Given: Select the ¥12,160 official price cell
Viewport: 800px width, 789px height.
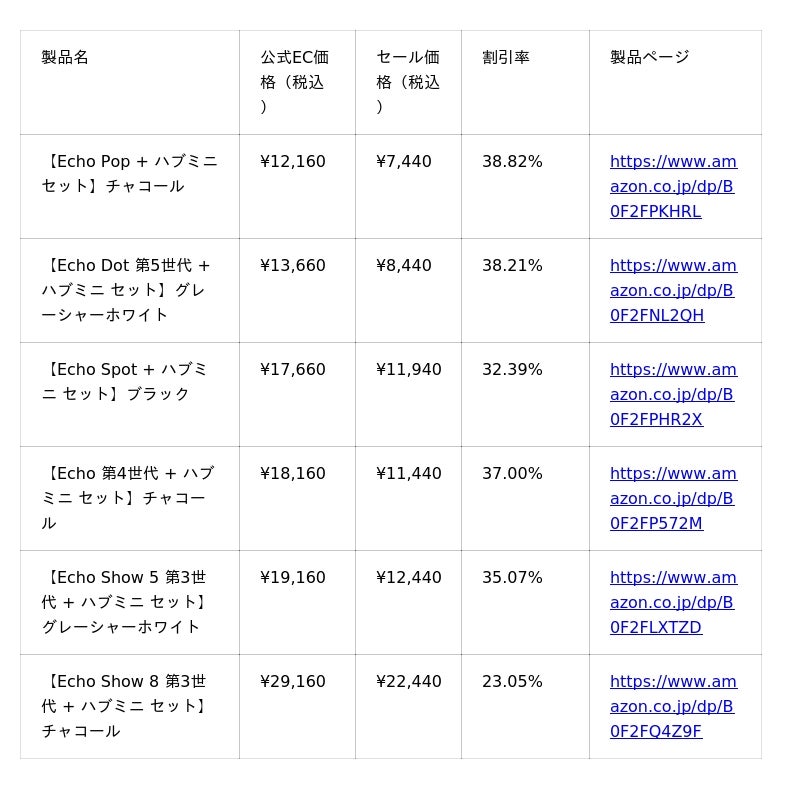Looking at the screenshot, I should pos(293,161).
